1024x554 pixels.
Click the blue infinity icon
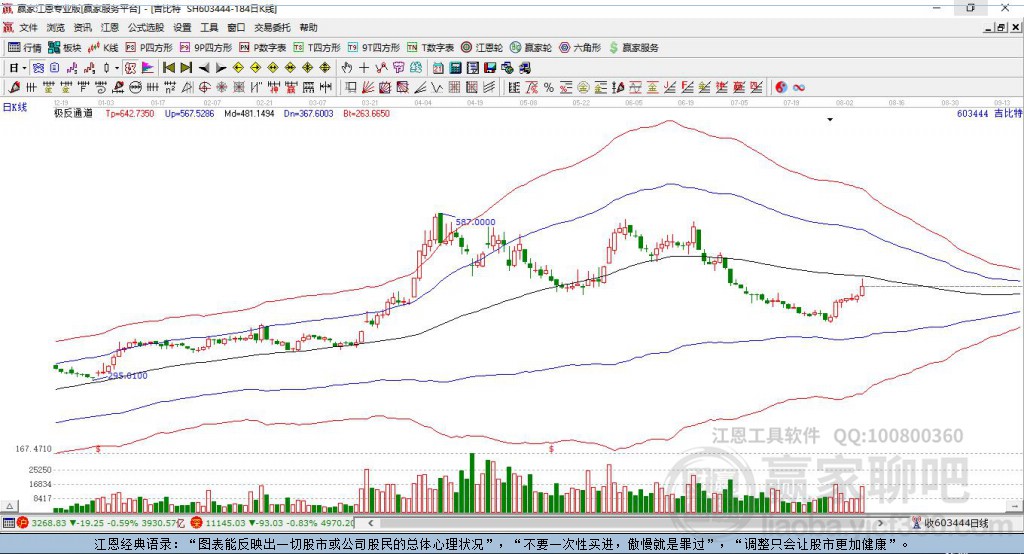point(799,88)
